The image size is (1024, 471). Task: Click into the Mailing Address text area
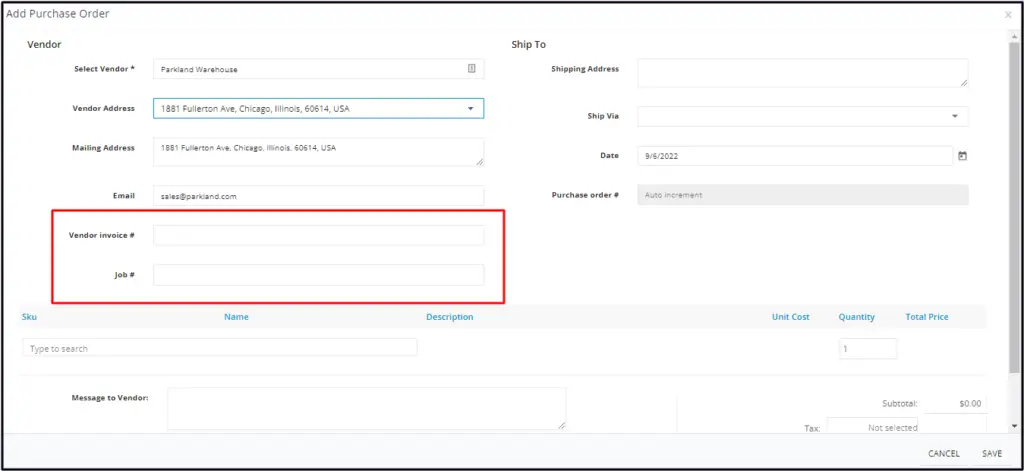319,152
